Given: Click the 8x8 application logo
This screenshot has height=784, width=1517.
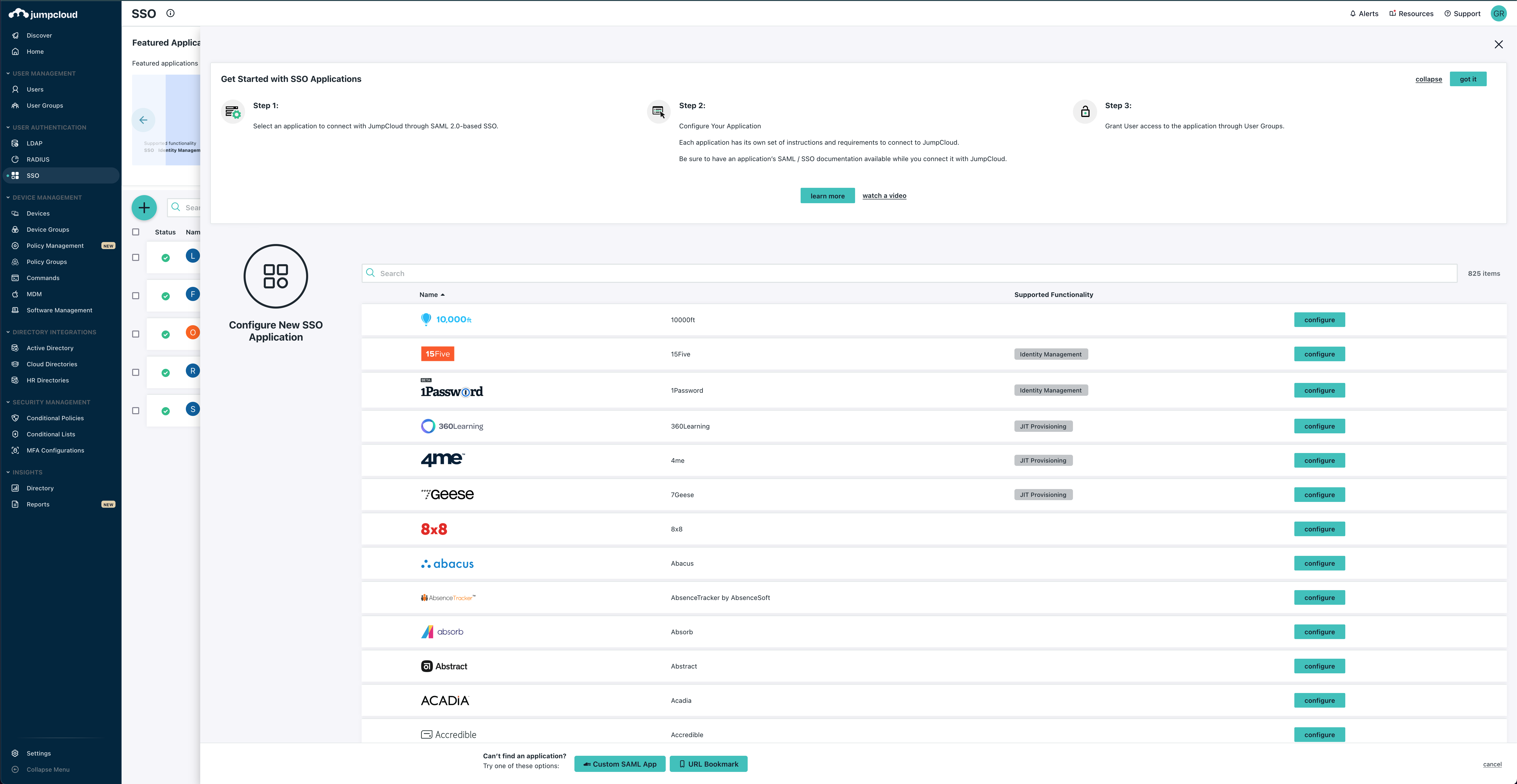Looking at the screenshot, I should pos(434,529).
